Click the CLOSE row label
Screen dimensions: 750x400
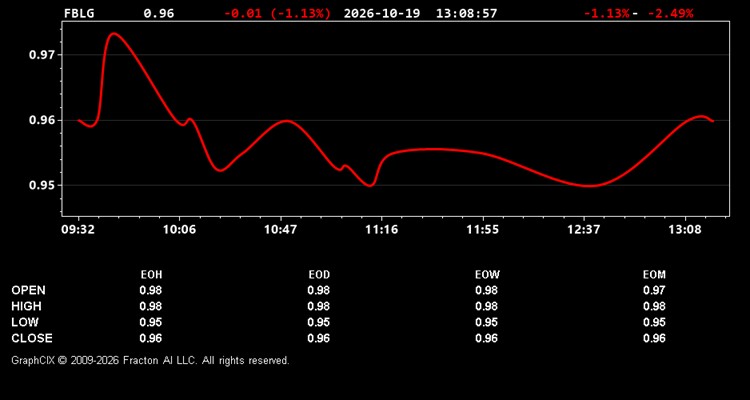(x=32, y=338)
